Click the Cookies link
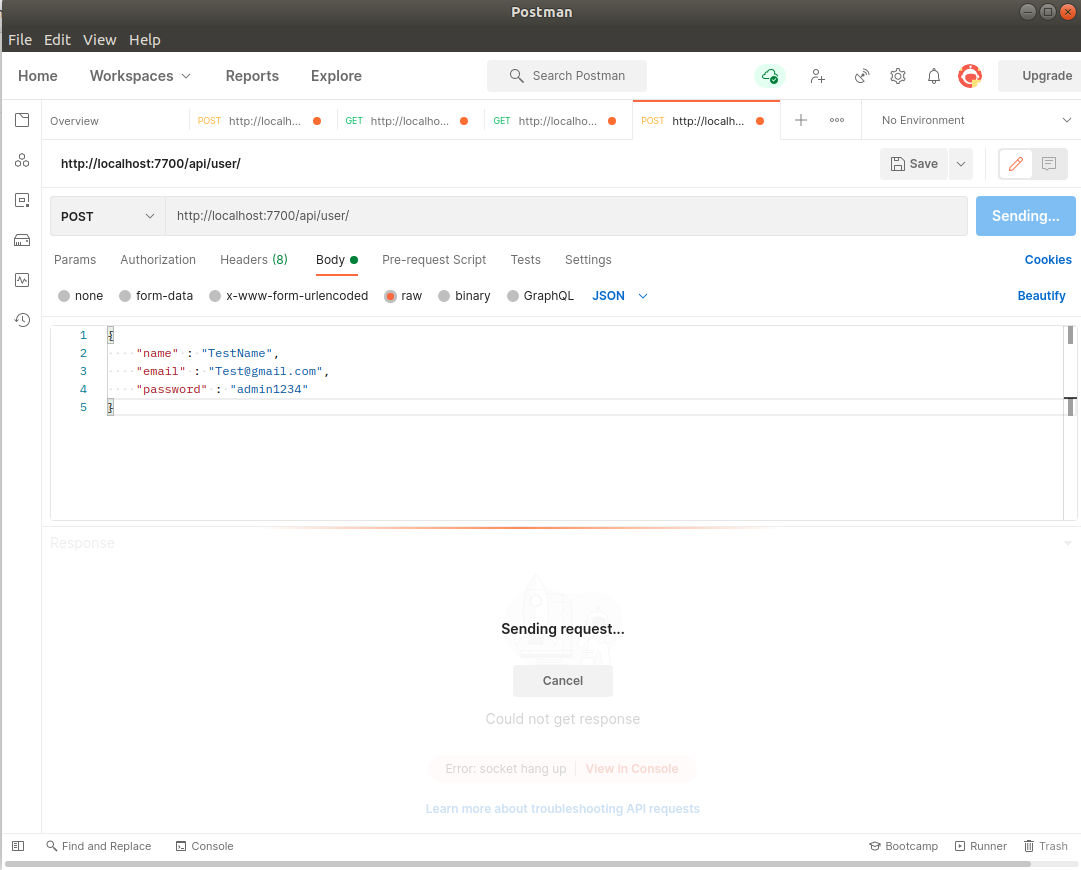The width and height of the screenshot is (1081, 870). 1048,260
